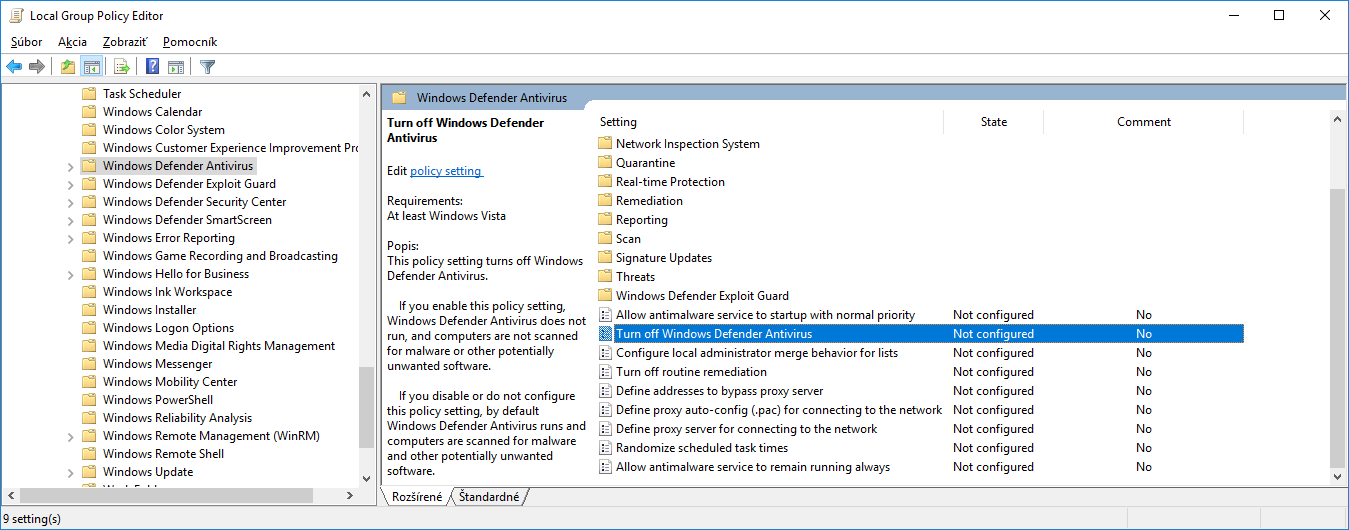Select Windows Calendar in the tree
1349x530 pixels.
click(152, 112)
